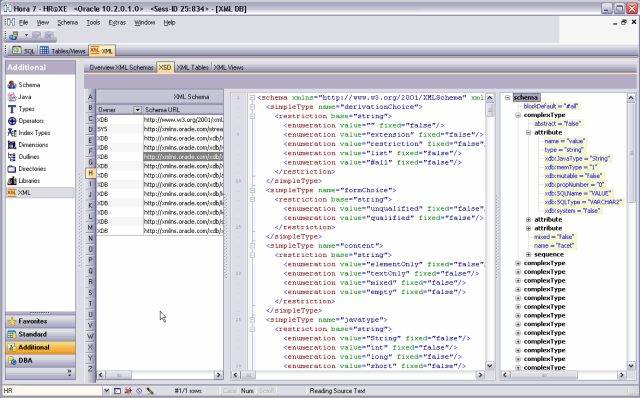Open the File menu
Screen dimensions: 640x398
pos(23,22)
